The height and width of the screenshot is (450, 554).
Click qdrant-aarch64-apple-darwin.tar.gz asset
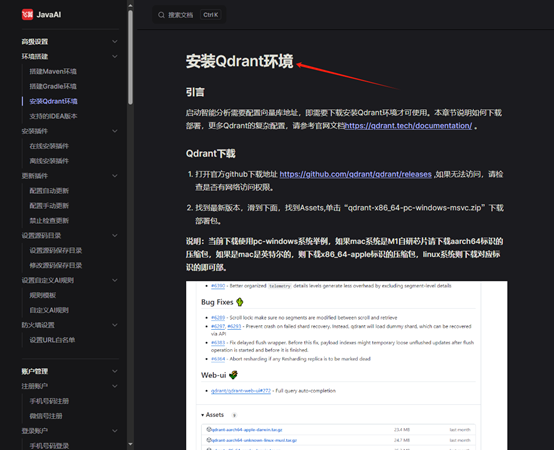click(x=247, y=430)
